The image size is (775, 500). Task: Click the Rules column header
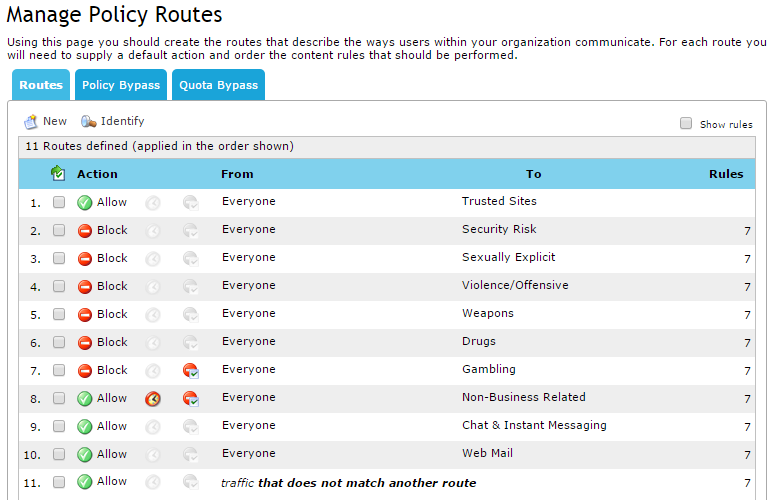point(726,174)
